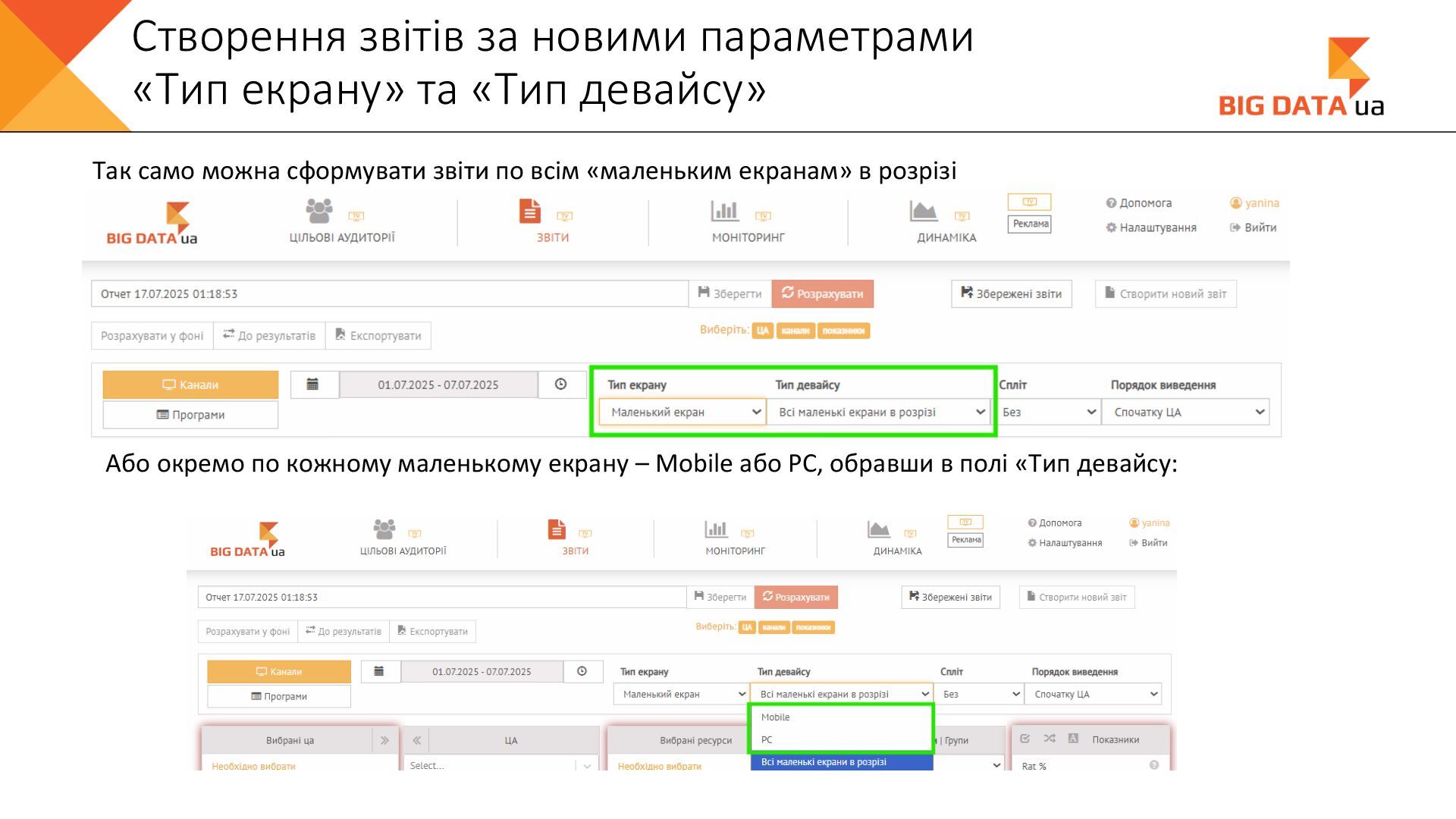Image resolution: width=1456 pixels, height=819 pixels.
Task: Open the Select... dropdown under ЦА
Action: [500, 765]
